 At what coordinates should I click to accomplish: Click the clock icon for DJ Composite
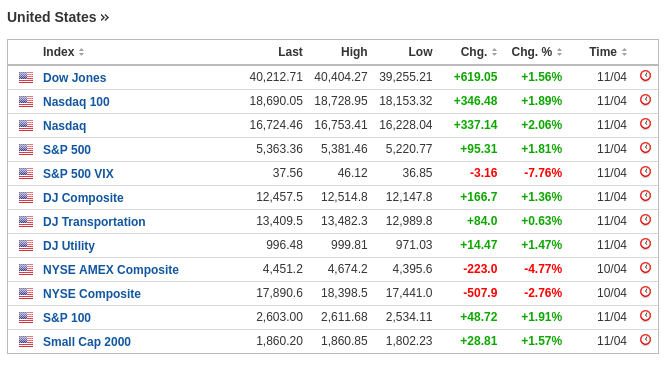[646, 195]
